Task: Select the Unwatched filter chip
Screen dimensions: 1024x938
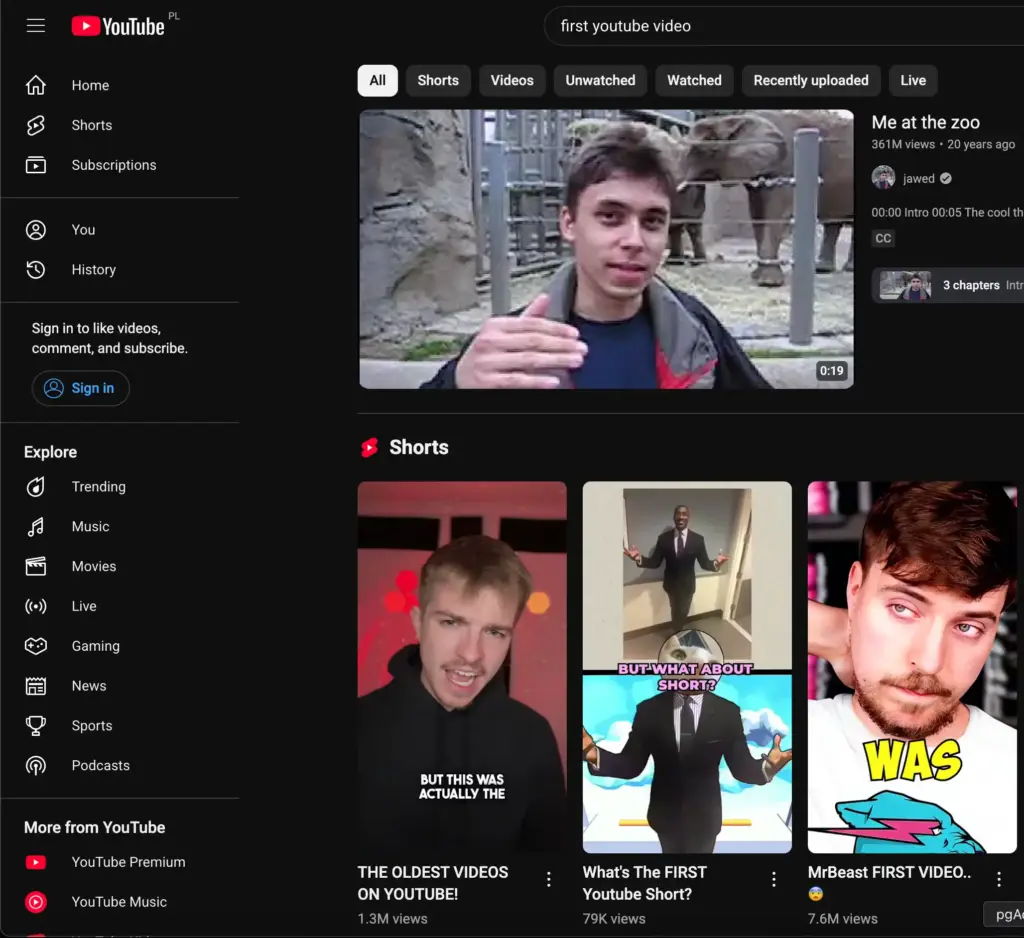Action: [x=600, y=80]
